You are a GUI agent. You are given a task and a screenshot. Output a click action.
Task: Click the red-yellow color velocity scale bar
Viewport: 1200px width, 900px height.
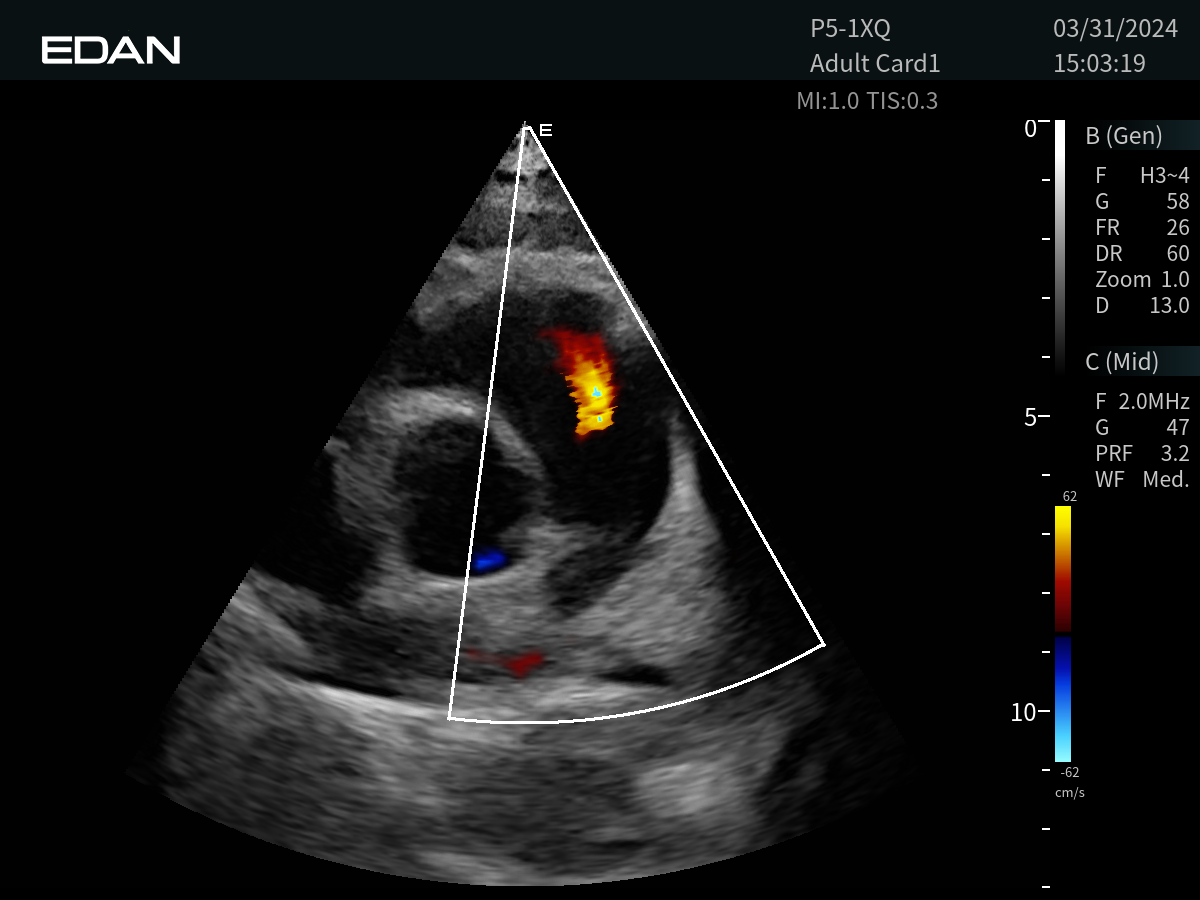coord(1062,568)
